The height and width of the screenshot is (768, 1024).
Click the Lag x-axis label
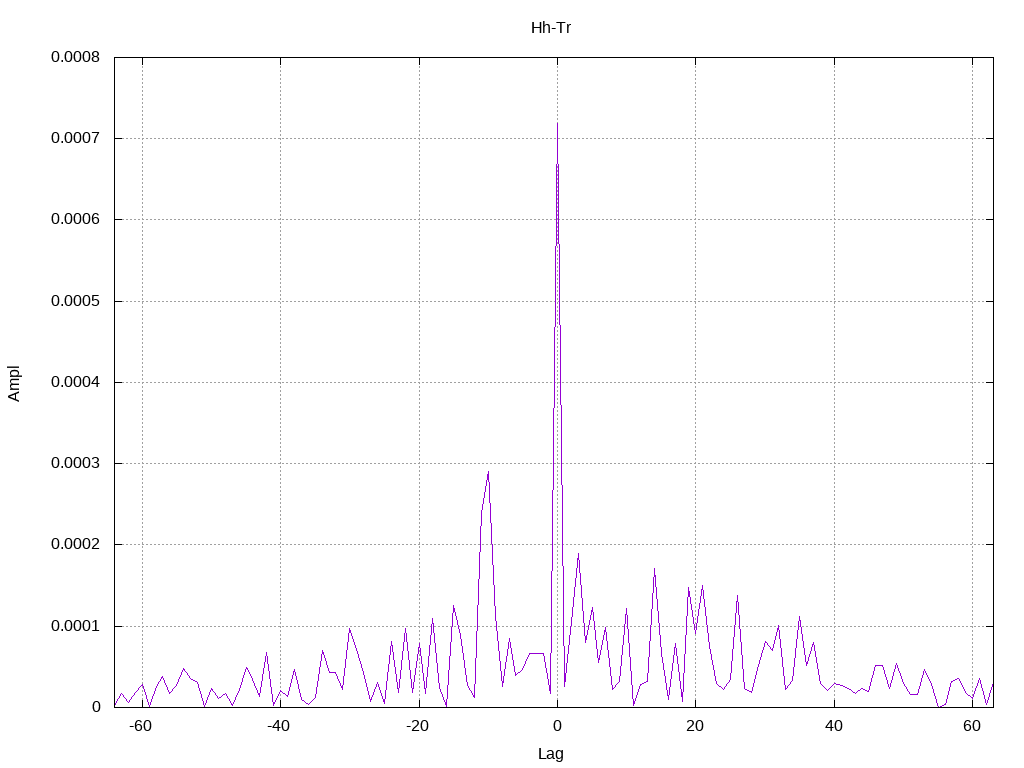551,754
